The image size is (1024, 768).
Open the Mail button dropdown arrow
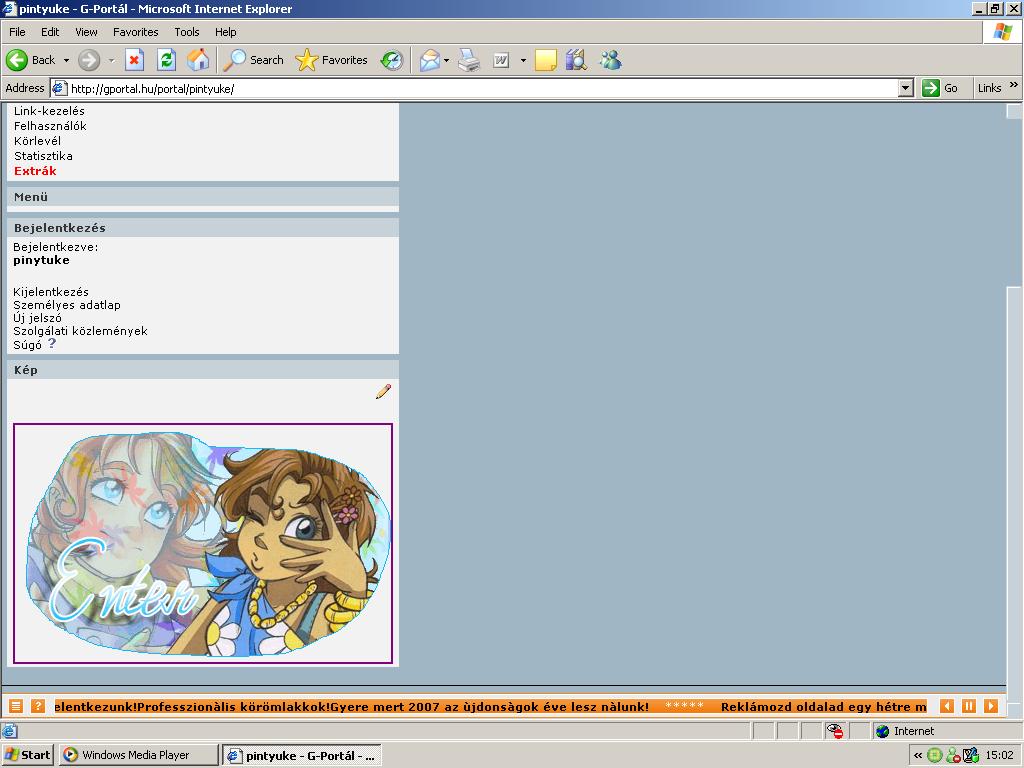(446, 60)
